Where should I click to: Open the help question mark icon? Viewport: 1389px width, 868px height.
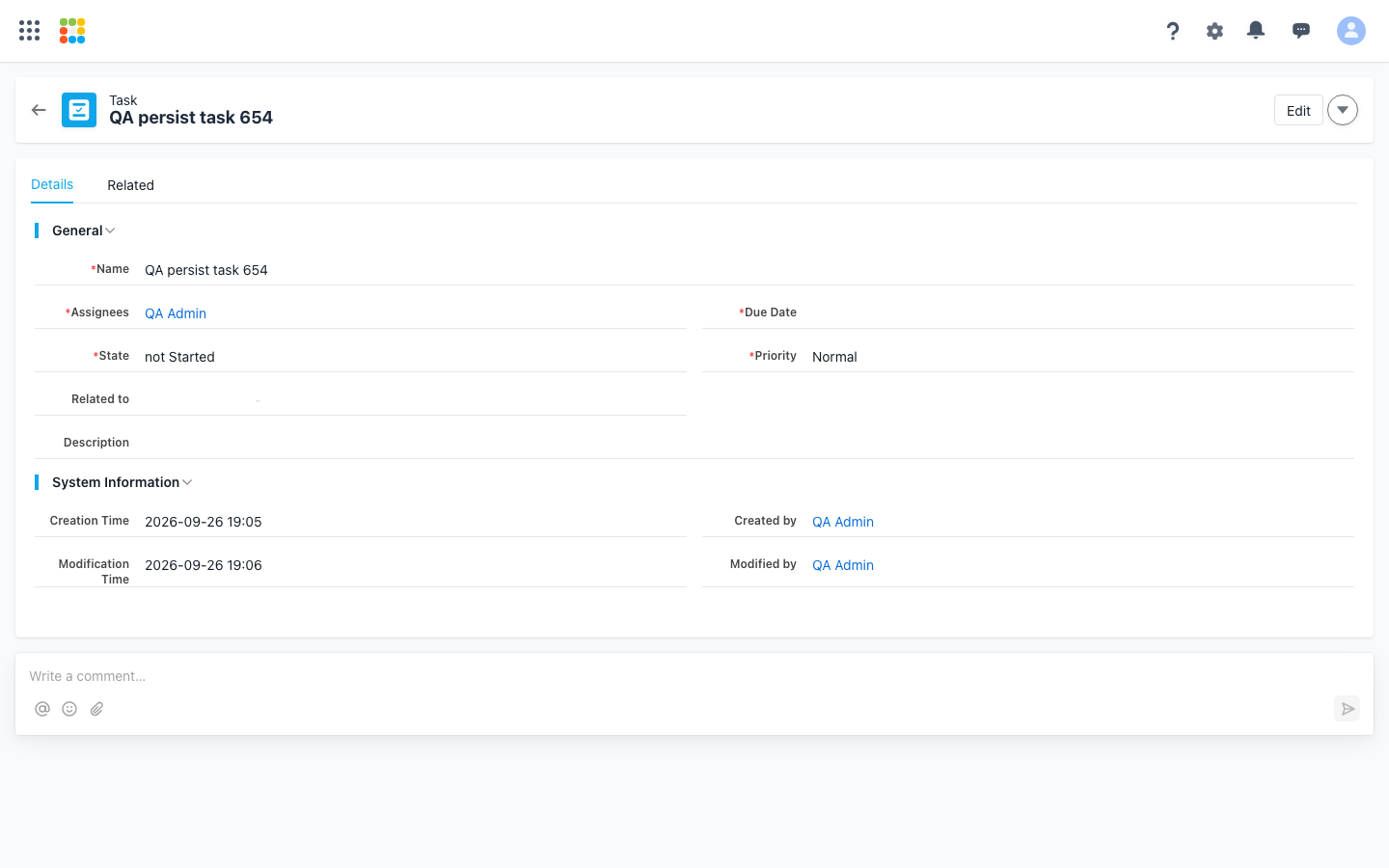click(x=1173, y=31)
